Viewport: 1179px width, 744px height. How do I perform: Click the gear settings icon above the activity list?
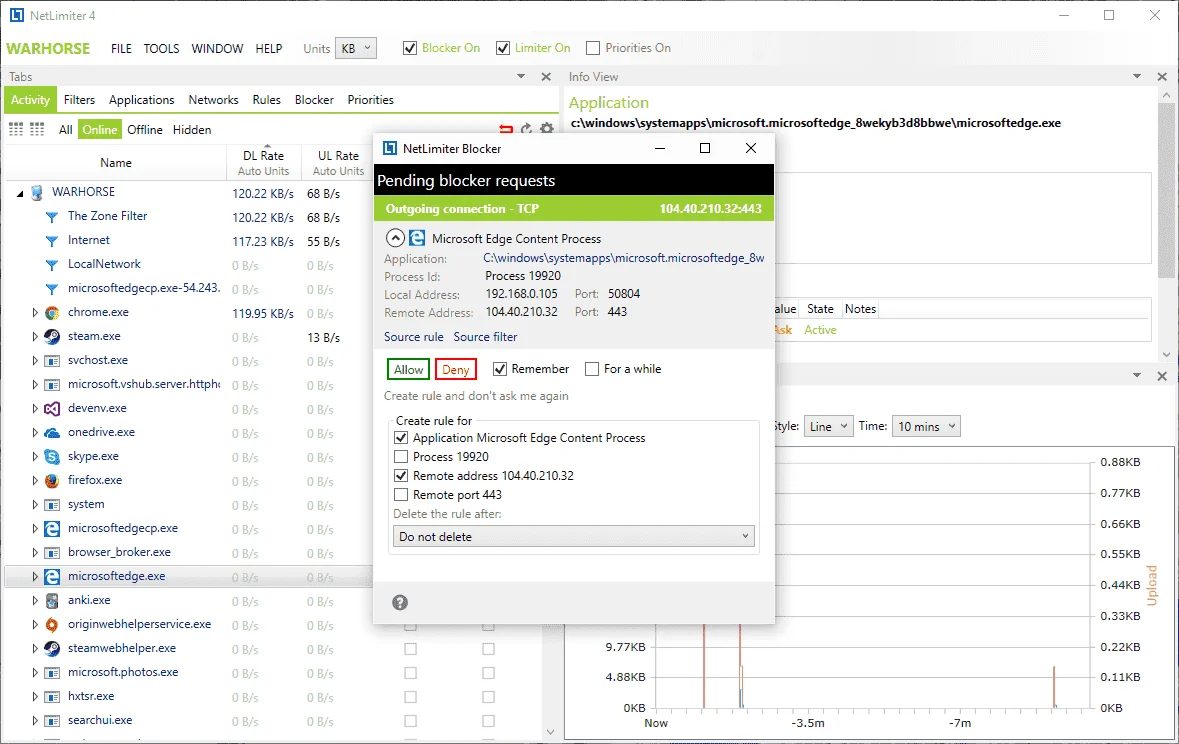click(x=547, y=129)
